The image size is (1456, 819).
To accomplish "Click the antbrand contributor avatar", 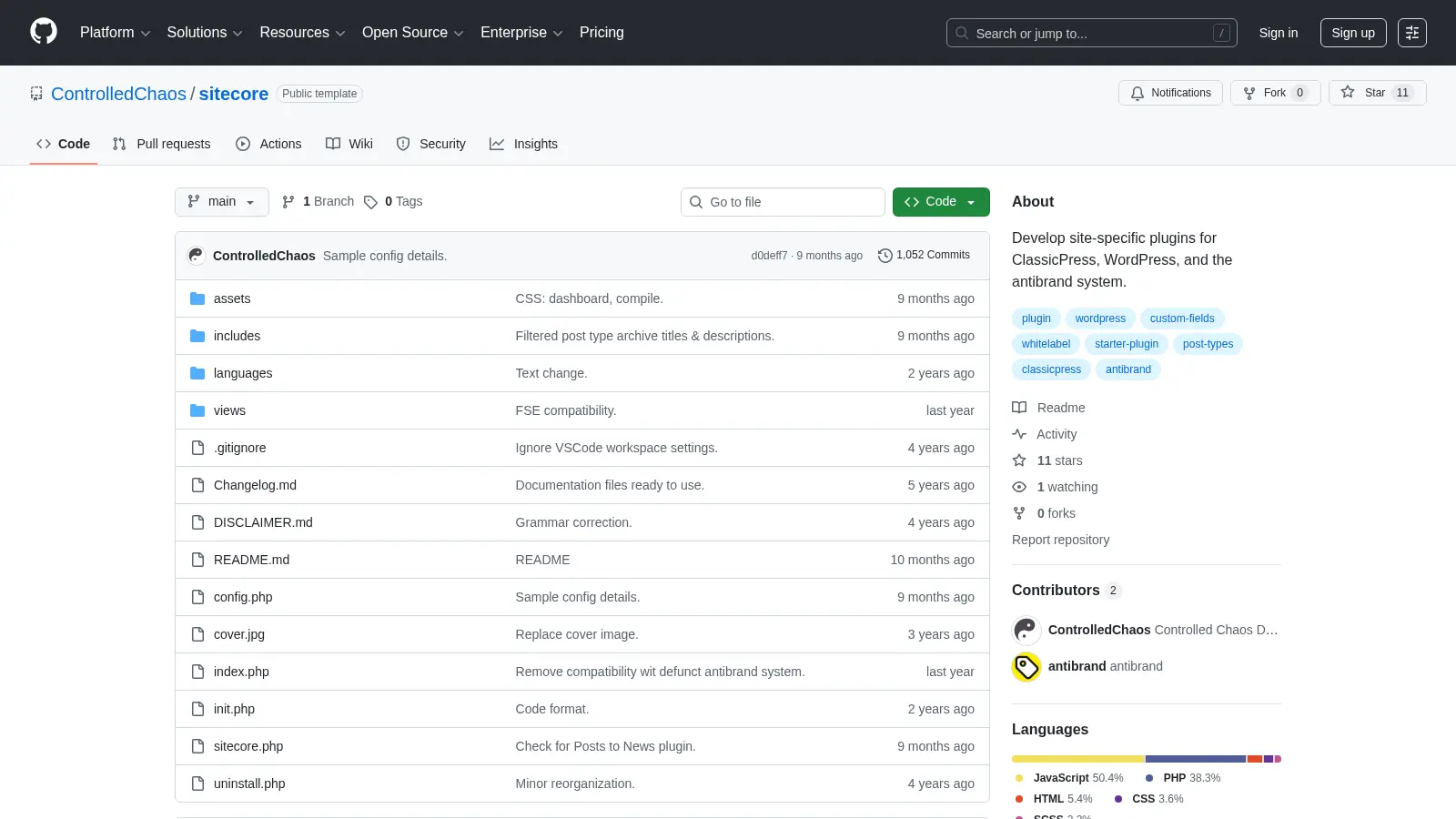I will coord(1026,667).
